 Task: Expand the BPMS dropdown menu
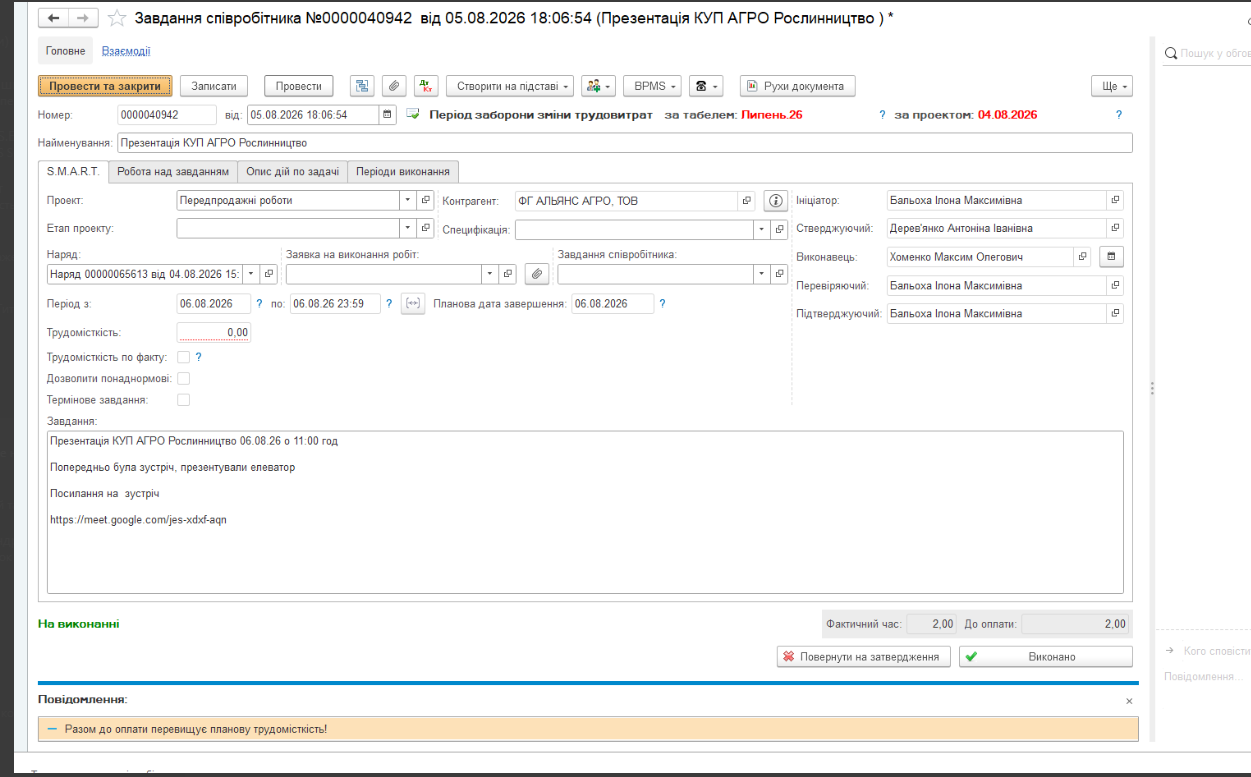click(x=652, y=86)
